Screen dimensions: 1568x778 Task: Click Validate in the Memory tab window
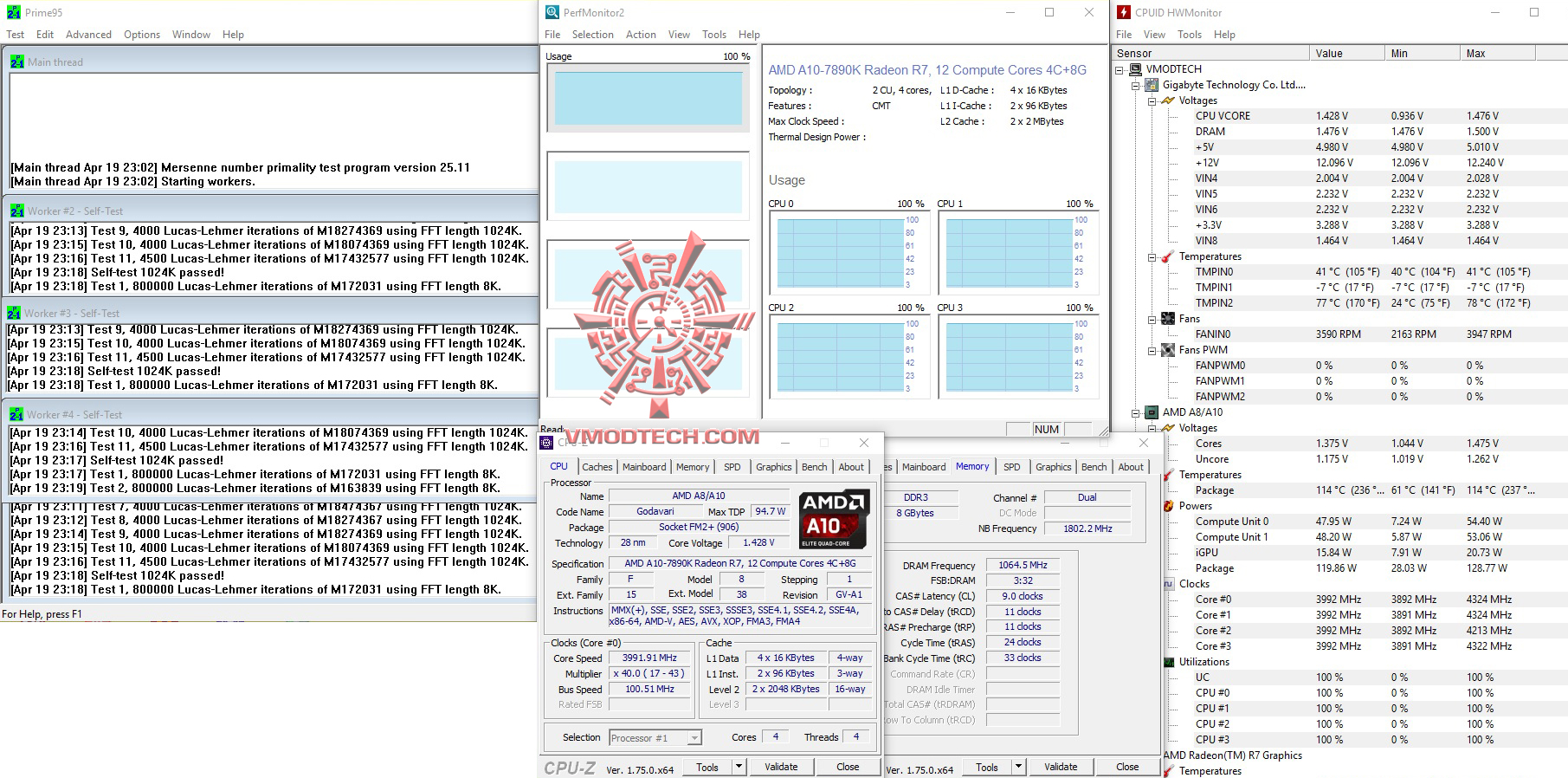pyautogui.click(x=1061, y=767)
